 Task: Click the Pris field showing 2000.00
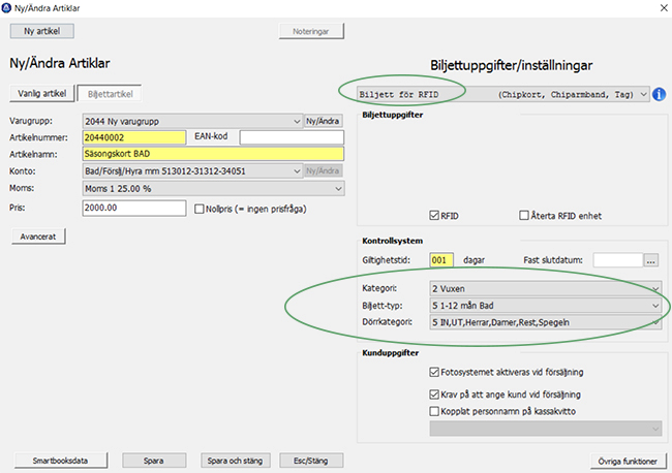pyautogui.click(x=134, y=208)
